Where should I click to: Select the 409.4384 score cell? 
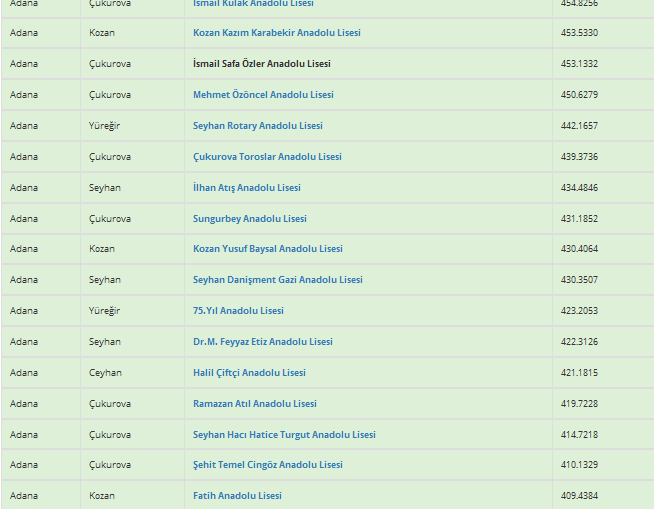click(x=580, y=496)
